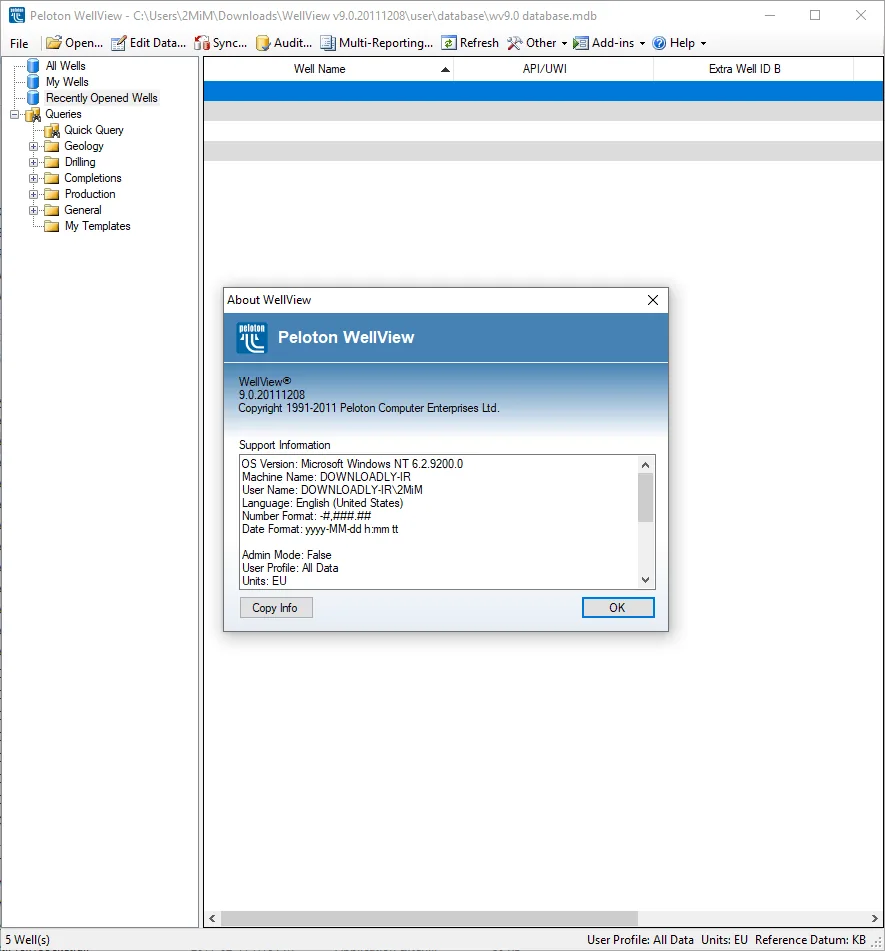Image resolution: width=885 pixels, height=951 pixels.
Task: Click 'Date Format: yyyy-MM-dd h:mm tt' line
Action: point(320,529)
